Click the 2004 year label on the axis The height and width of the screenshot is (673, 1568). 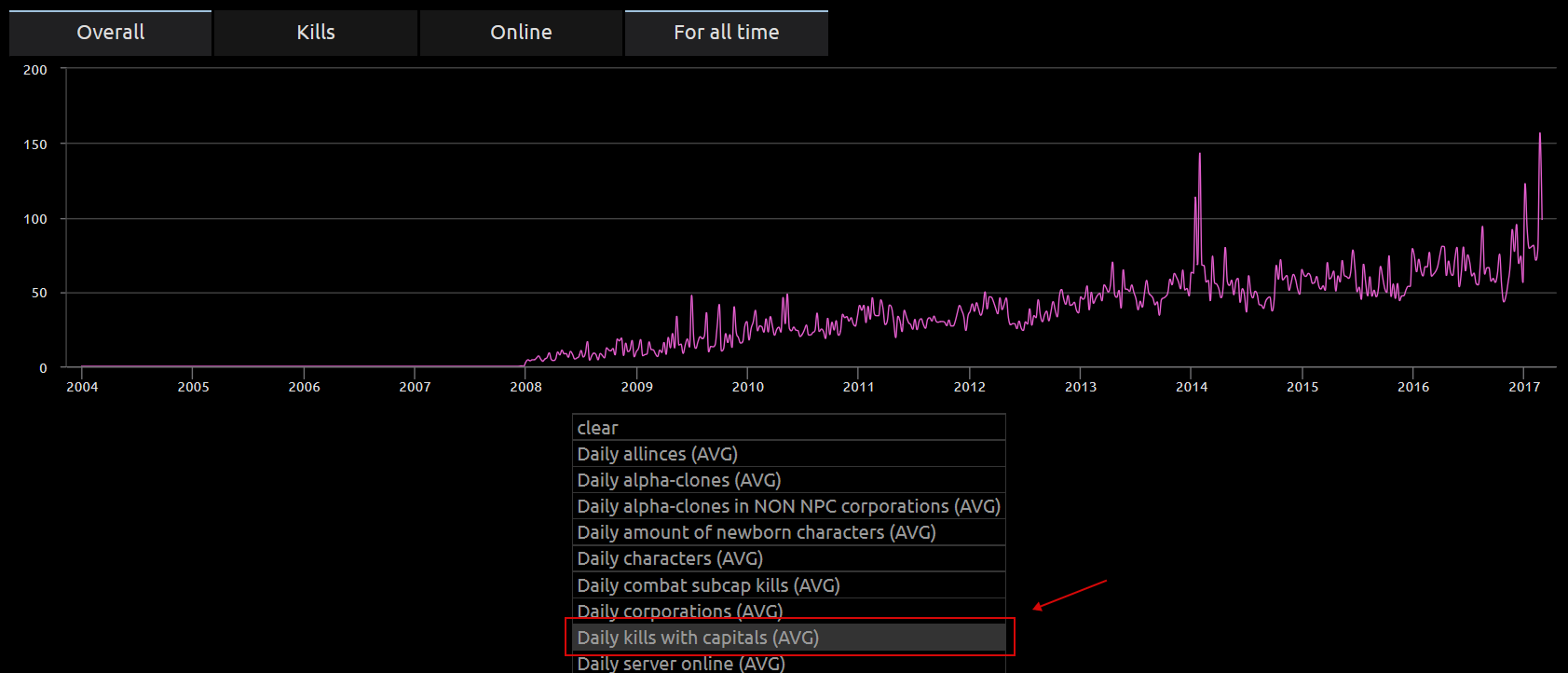(82, 387)
